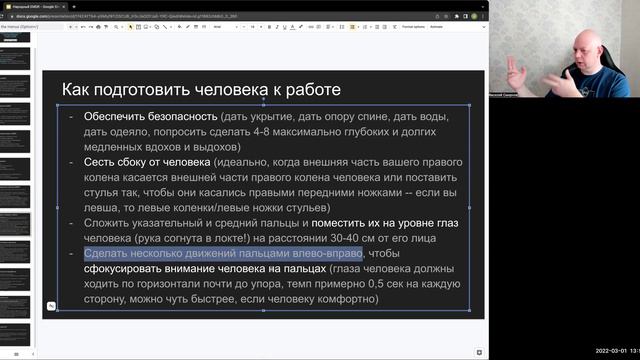Click the Border weight icon
This screenshot has height=360, width=640.
click(196, 27)
